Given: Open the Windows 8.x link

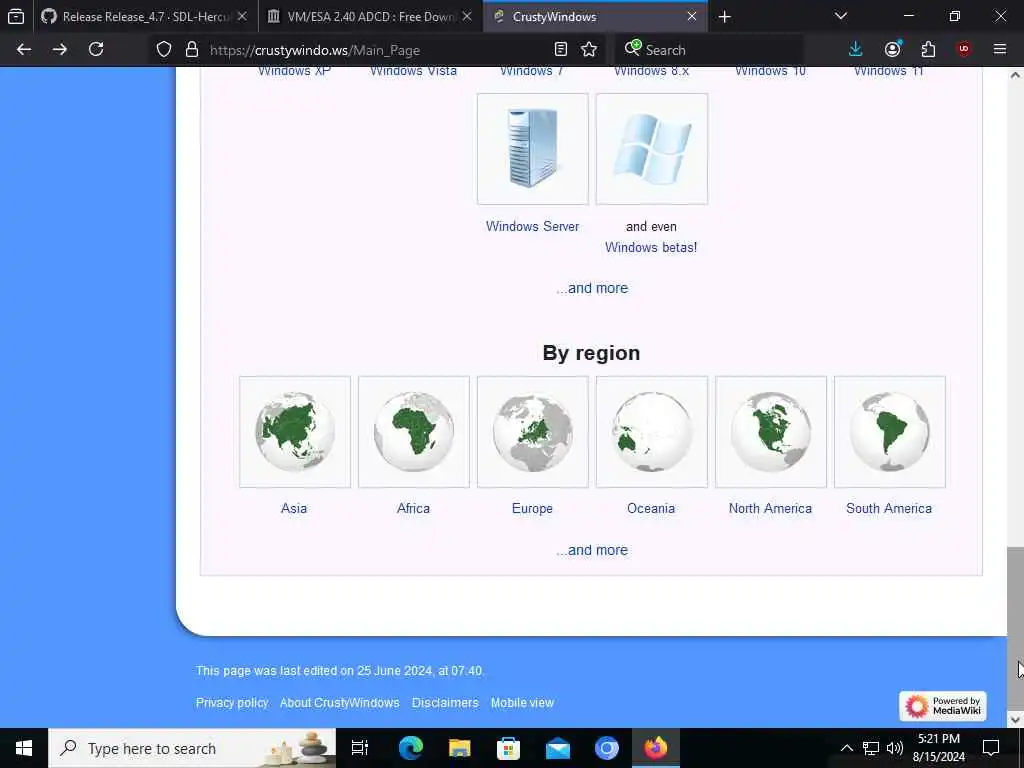Looking at the screenshot, I should coord(651,71).
